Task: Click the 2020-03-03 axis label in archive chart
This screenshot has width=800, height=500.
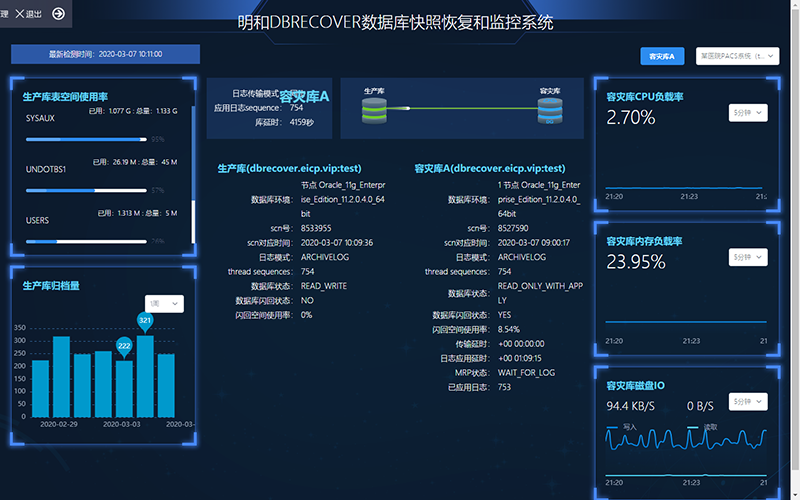Action: [121, 424]
